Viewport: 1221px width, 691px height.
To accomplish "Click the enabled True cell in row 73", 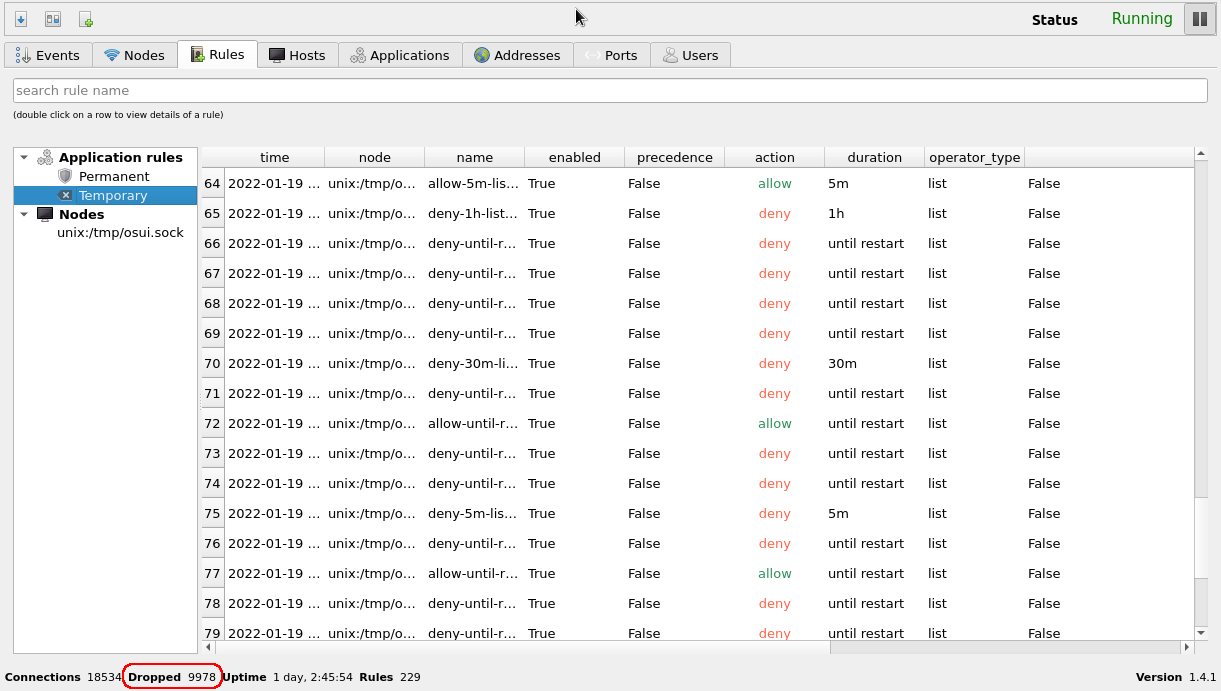I will coord(574,454).
